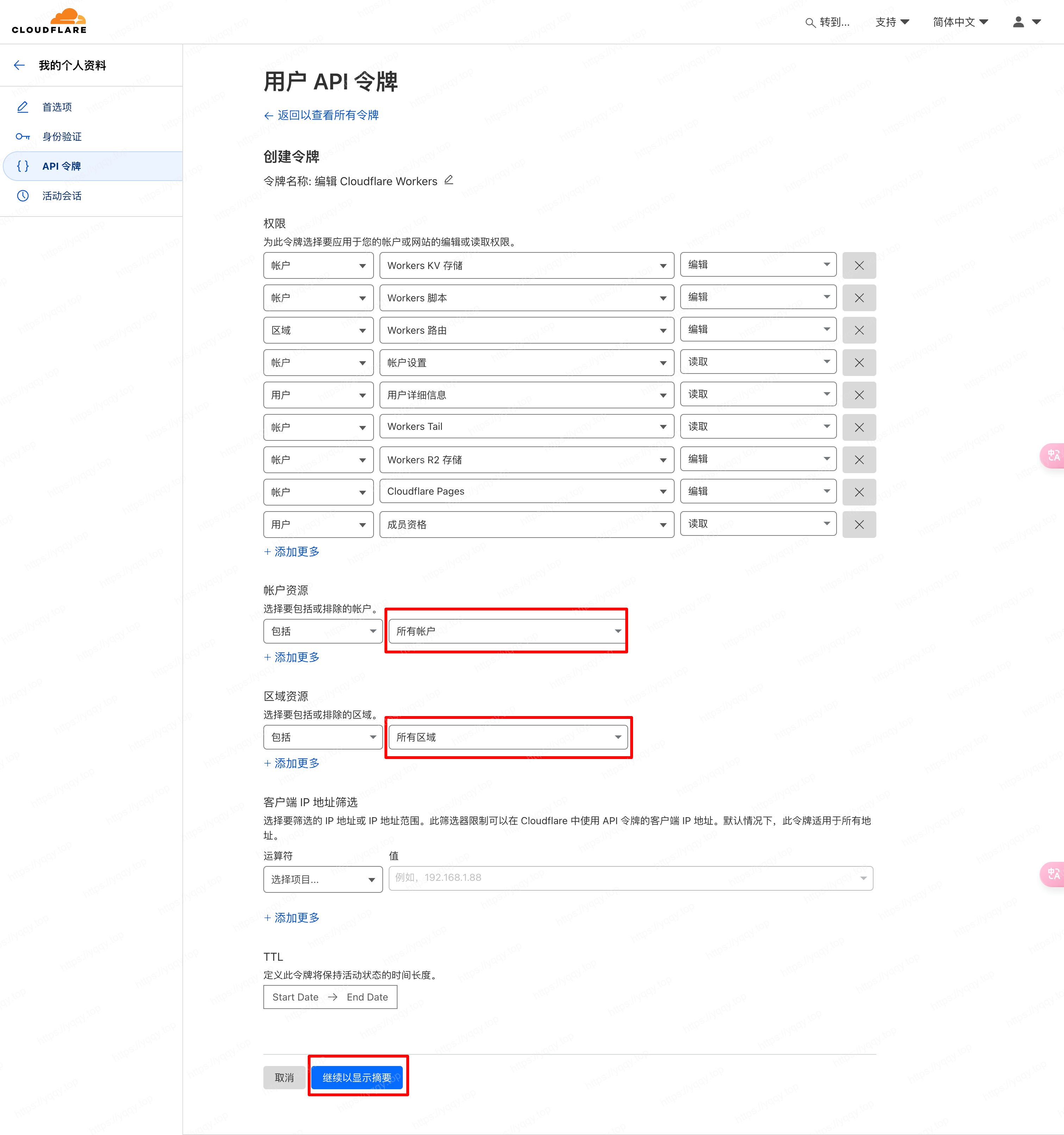This screenshot has width=1064, height=1135.
Task: Open the Workers R2 存储 permission dropdown
Action: 526,459
